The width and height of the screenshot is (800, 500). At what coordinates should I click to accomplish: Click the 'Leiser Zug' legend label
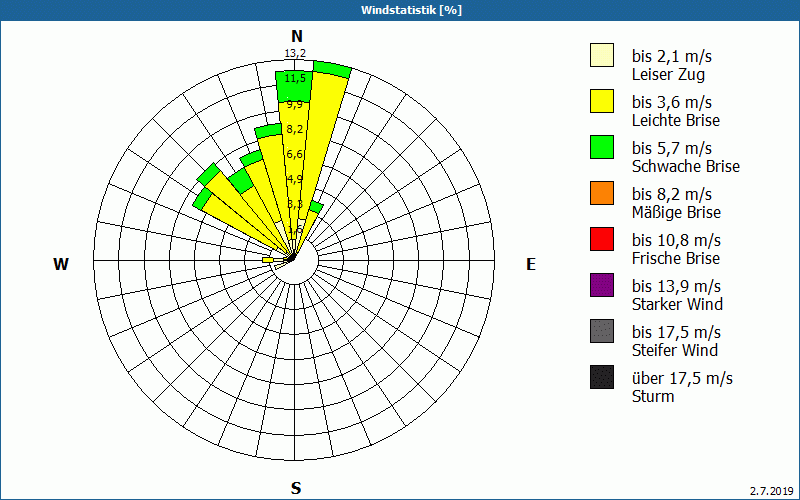pos(668,74)
